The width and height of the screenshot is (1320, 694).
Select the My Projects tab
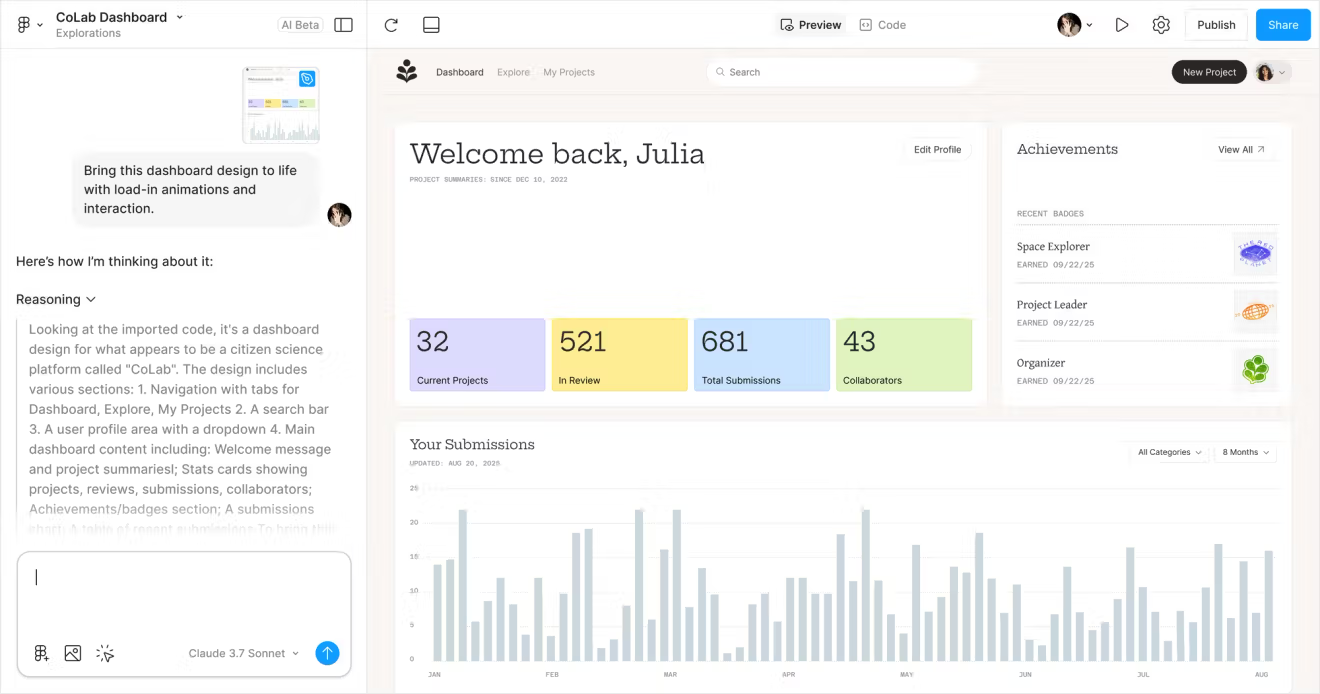click(568, 71)
